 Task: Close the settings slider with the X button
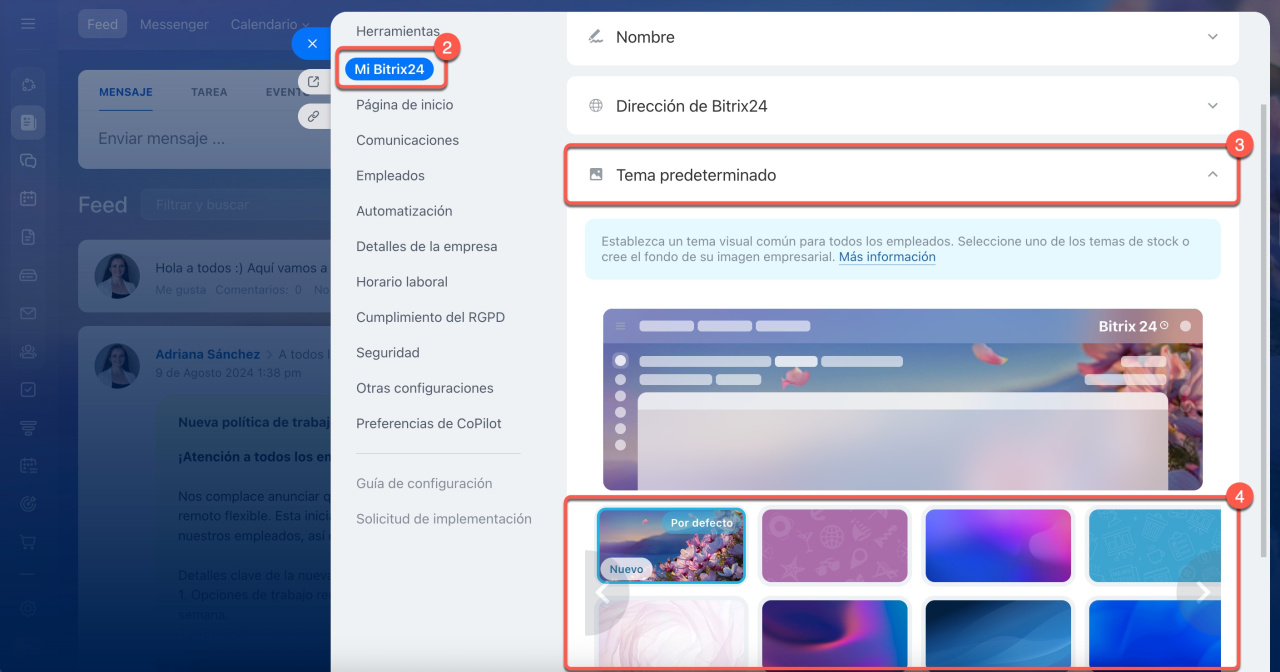312,44
